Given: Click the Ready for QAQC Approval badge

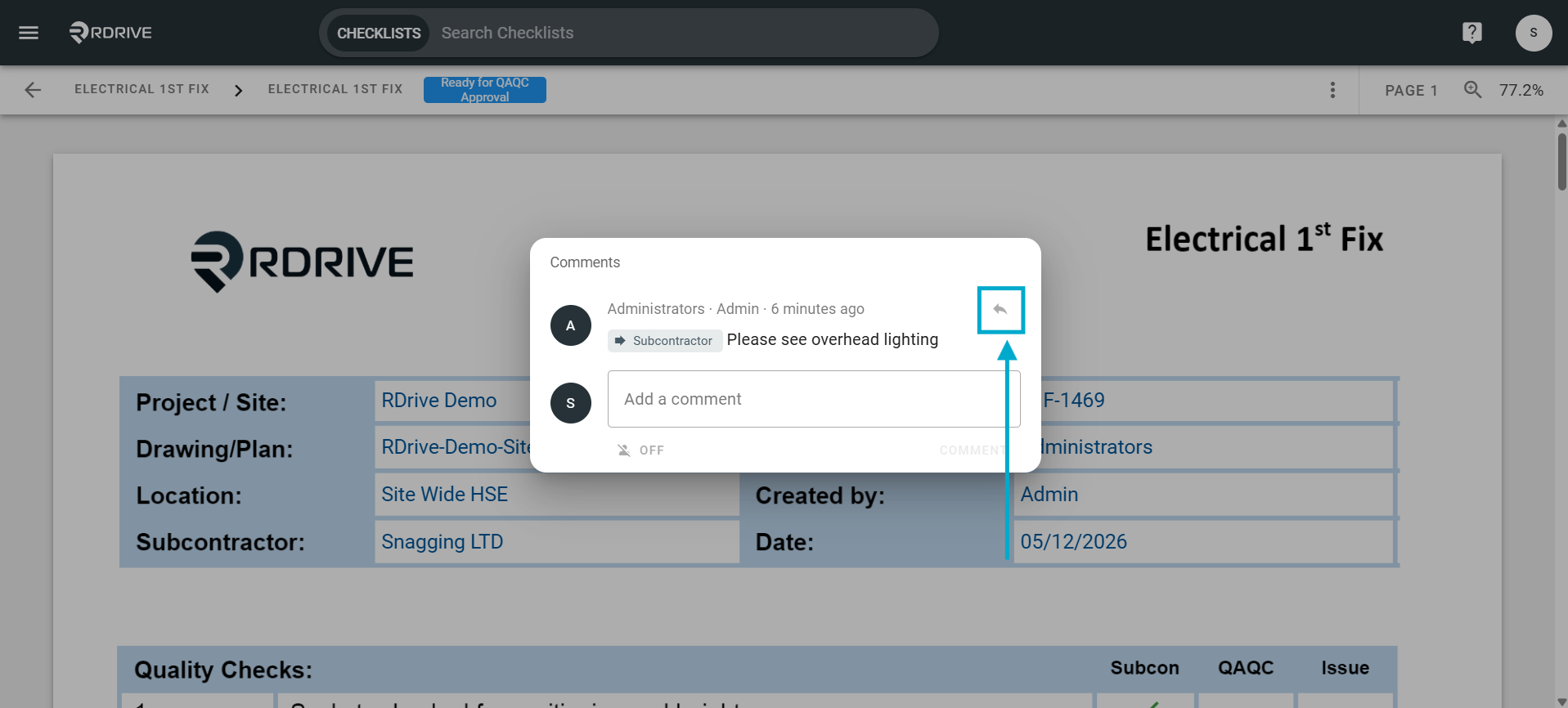Looking at the screenshot, I should point(485,90).
